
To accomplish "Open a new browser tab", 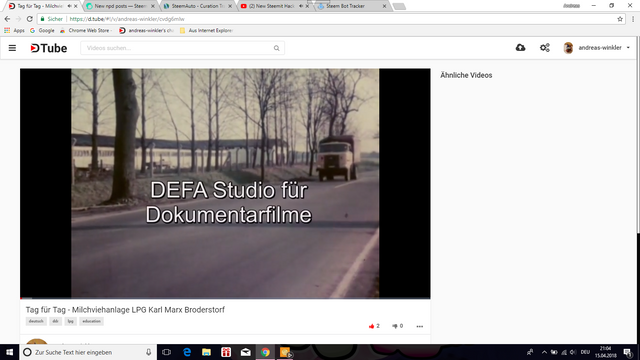I will pos(399,6).
